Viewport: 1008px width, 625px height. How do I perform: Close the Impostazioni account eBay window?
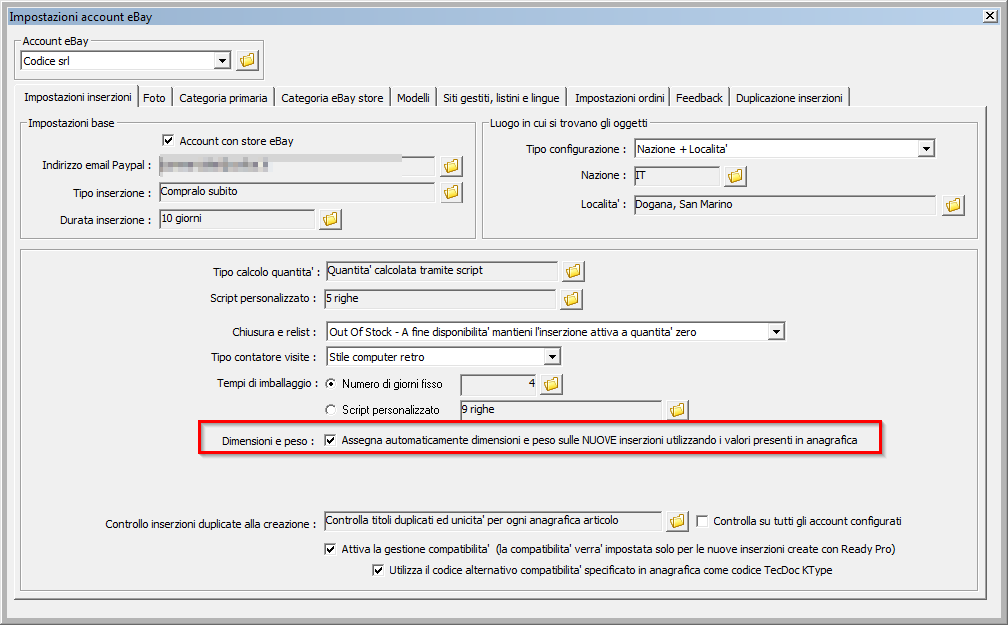(x=991, y=16)
